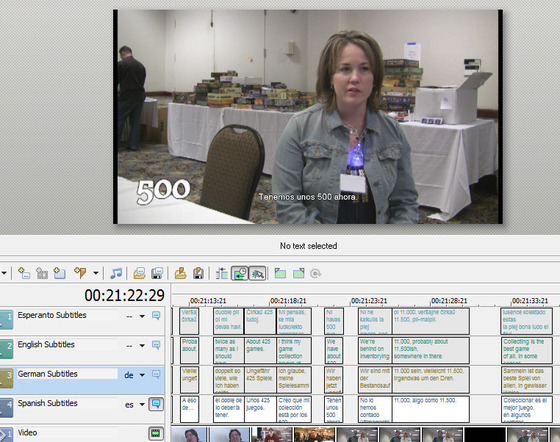The height and width of the screenshot is (442, 560).
Task: Select track 3 olive header number
Action: point(6,378)
